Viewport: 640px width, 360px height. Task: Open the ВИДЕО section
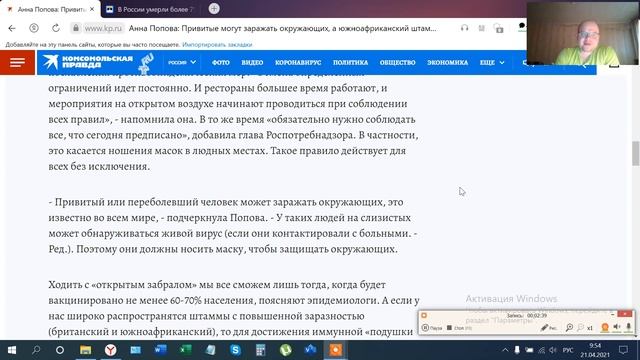click(252, 62)
